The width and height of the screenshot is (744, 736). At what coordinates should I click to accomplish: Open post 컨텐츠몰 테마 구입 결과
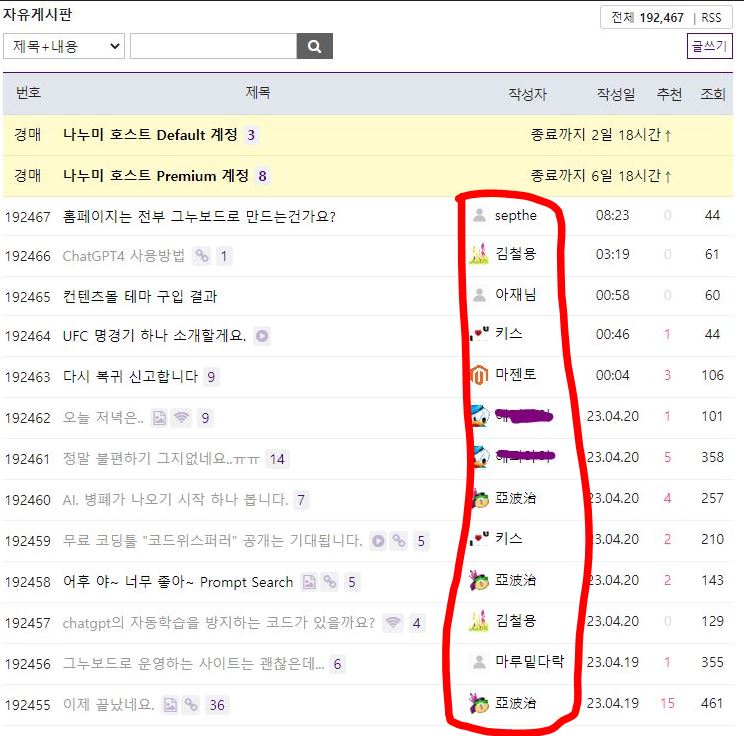coord(140,297)
